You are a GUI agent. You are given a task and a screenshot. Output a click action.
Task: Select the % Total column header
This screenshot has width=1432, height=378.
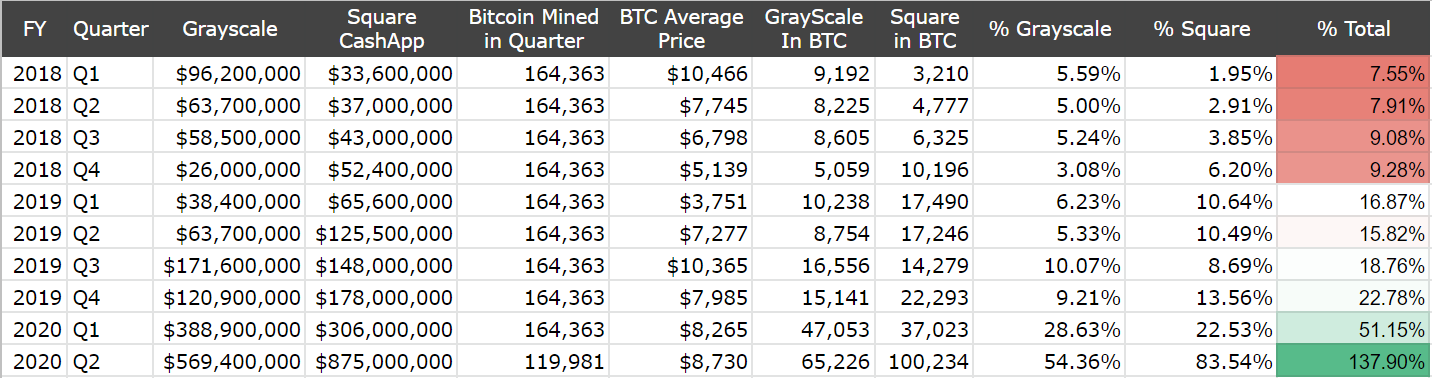tap(1354, 29)
